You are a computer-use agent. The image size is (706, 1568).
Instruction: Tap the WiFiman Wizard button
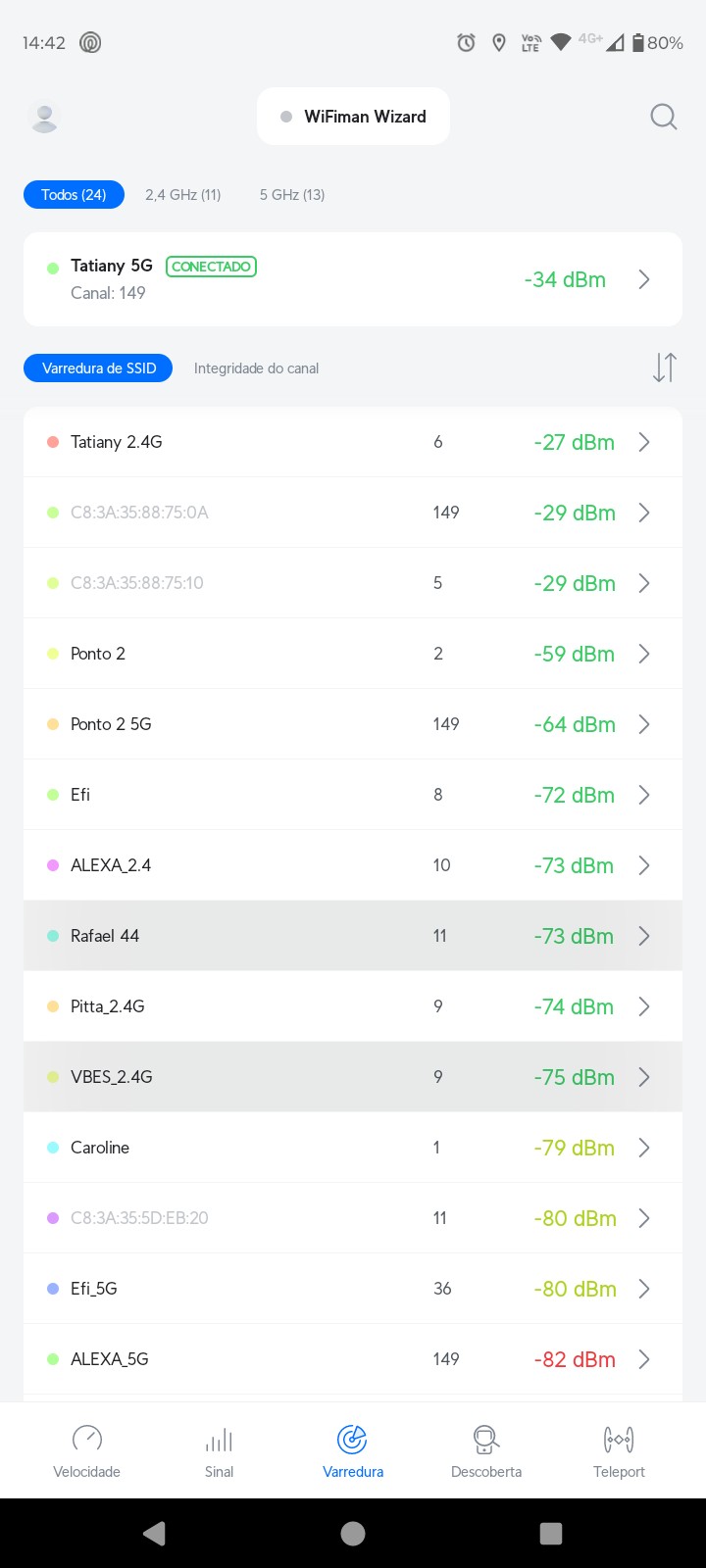click(x=353, y=117)
